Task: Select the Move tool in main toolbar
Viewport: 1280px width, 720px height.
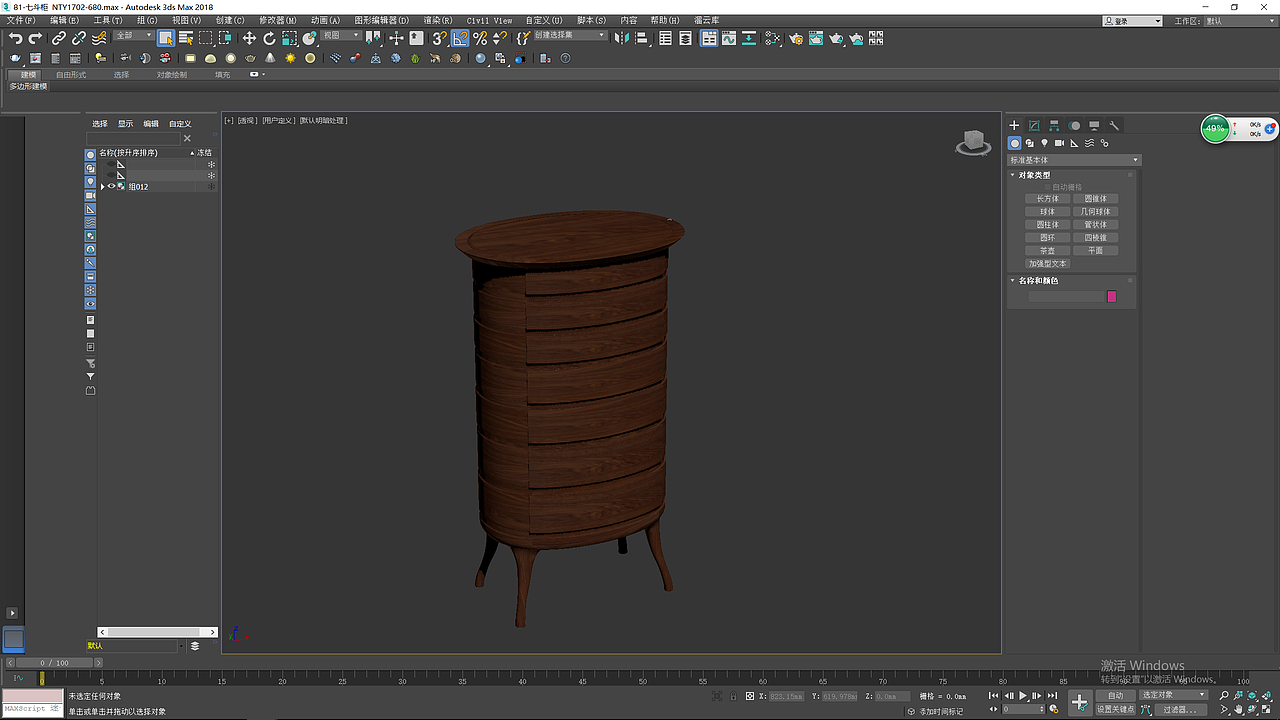Action: tap(249, 38)
